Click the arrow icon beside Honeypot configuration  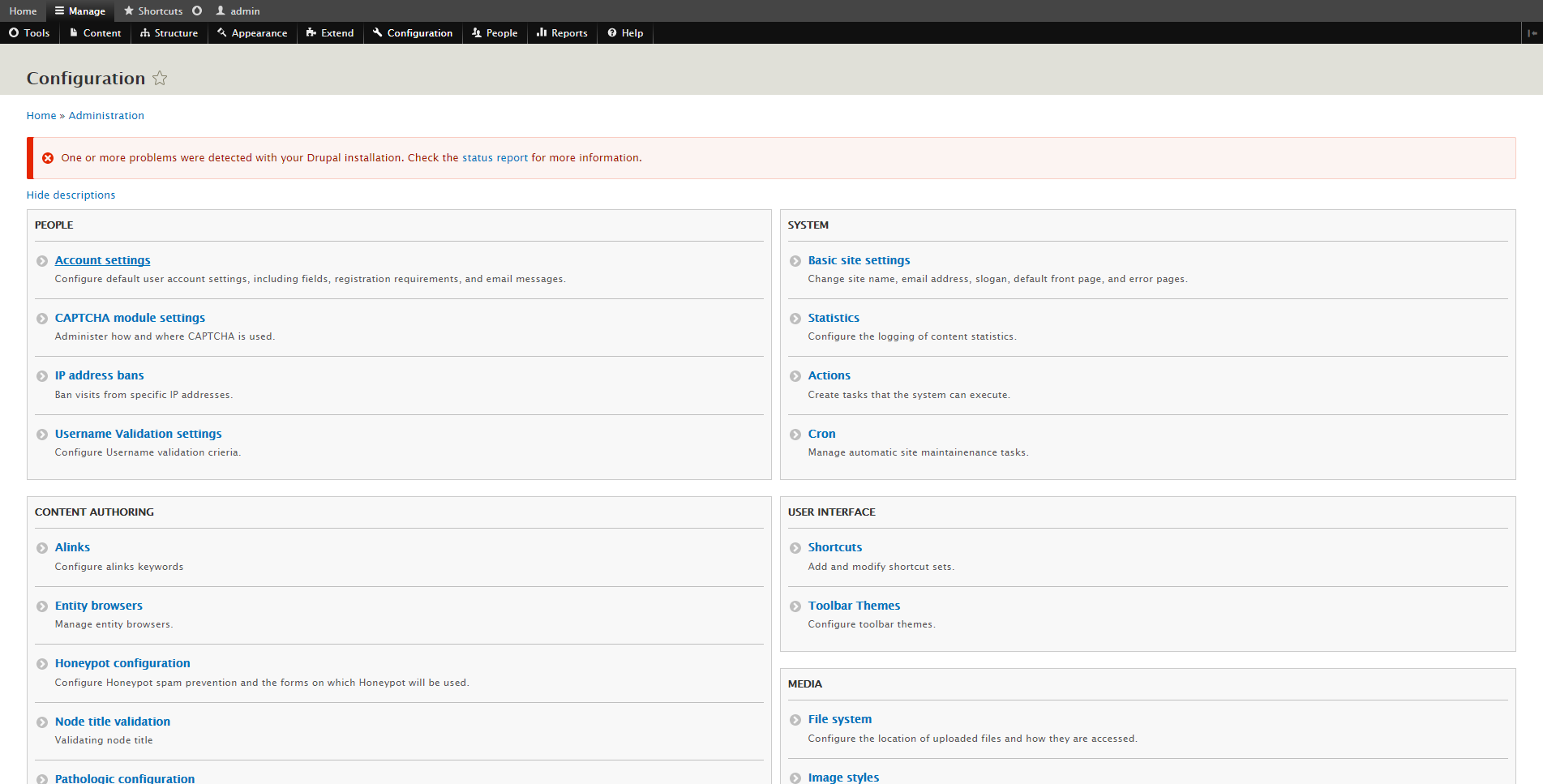coord(42,664)
